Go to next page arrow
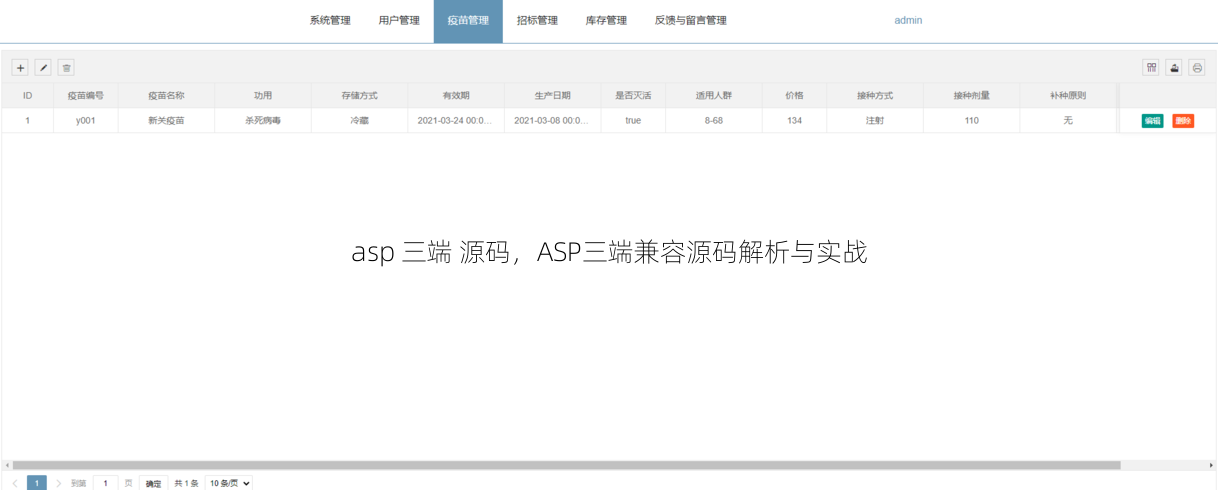The height and width of the screenshot is (490, 1218). click(x=58, y=483)
